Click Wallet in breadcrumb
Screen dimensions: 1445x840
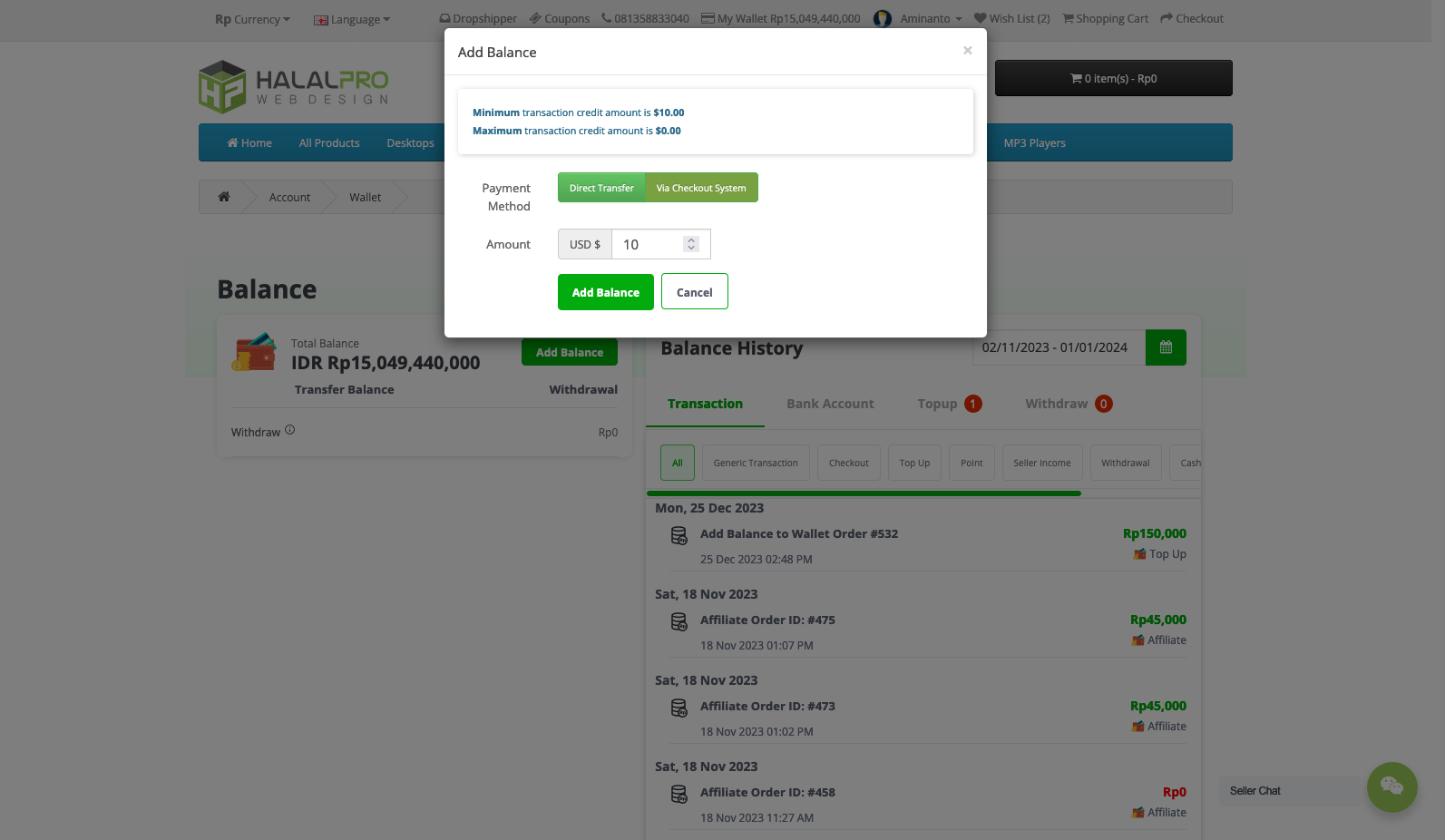point(366,197)
